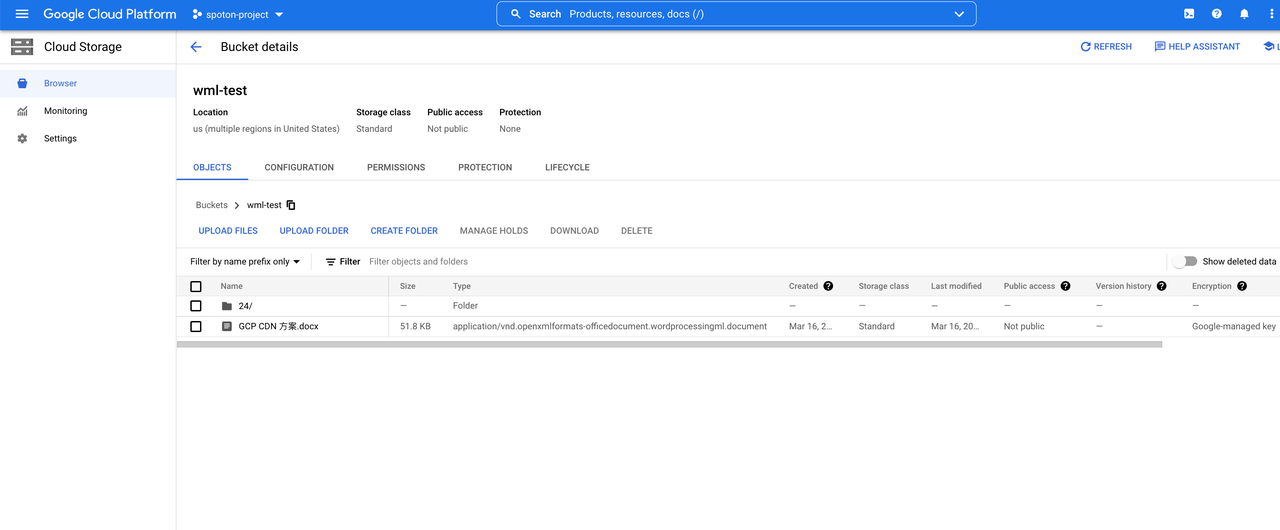The height and width of the screenshot is (530, 1280).
Task: Click Help Assistant button label
Action: point(1204,47)
